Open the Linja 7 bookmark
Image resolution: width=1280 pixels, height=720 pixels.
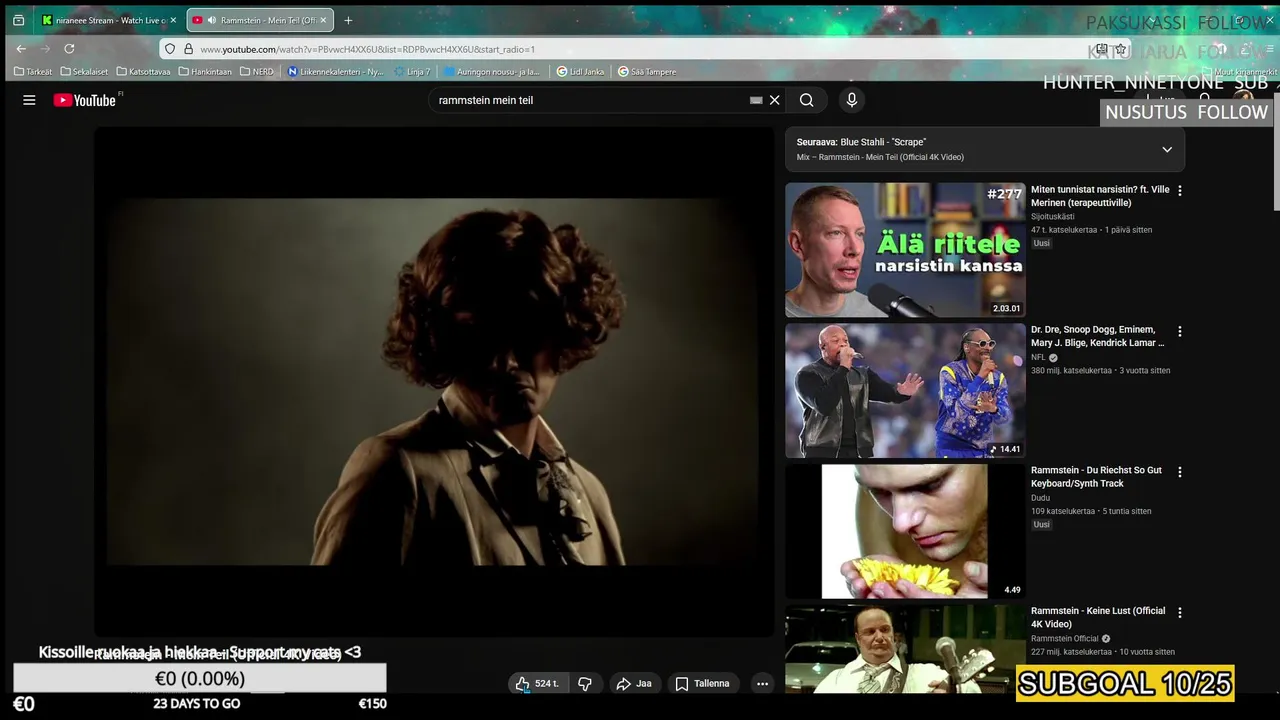tap(412, 72)
